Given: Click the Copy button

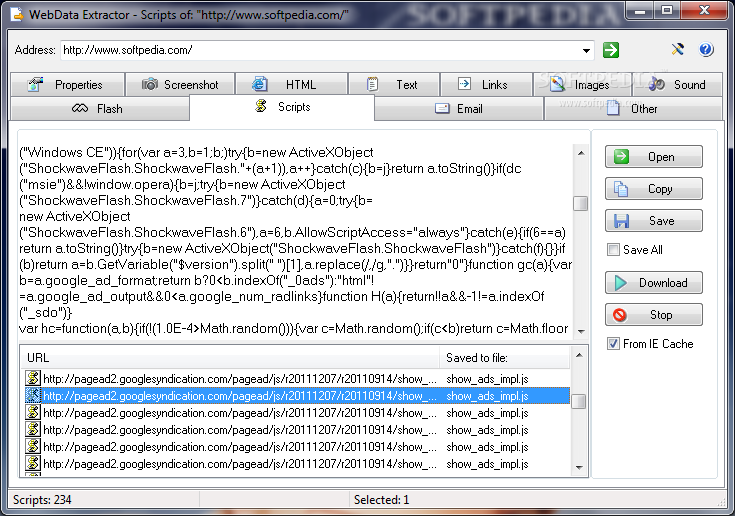Looking at the screenshot, I should tap(653, 188).
